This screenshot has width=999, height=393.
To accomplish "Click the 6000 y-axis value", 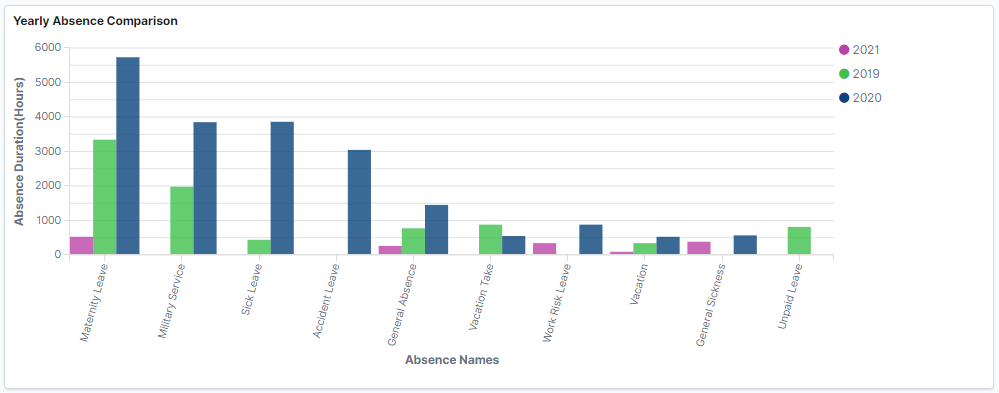I will [48, 48].
